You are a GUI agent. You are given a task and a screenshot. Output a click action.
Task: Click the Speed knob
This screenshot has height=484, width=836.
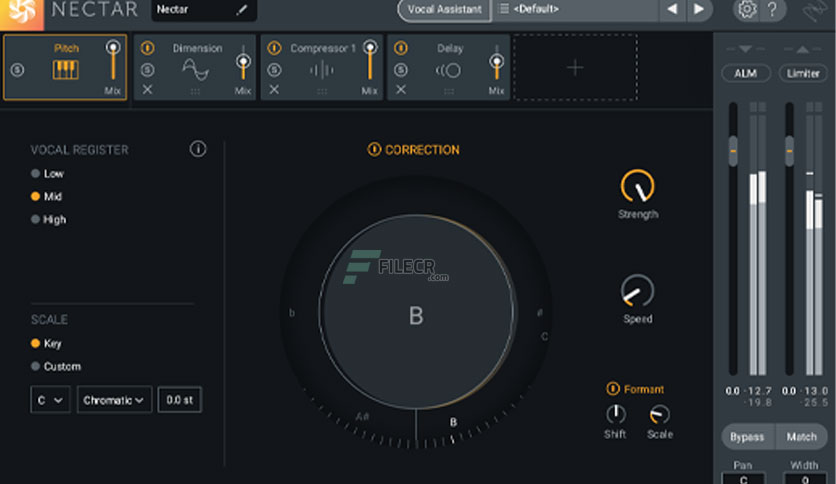coord(638,291)
